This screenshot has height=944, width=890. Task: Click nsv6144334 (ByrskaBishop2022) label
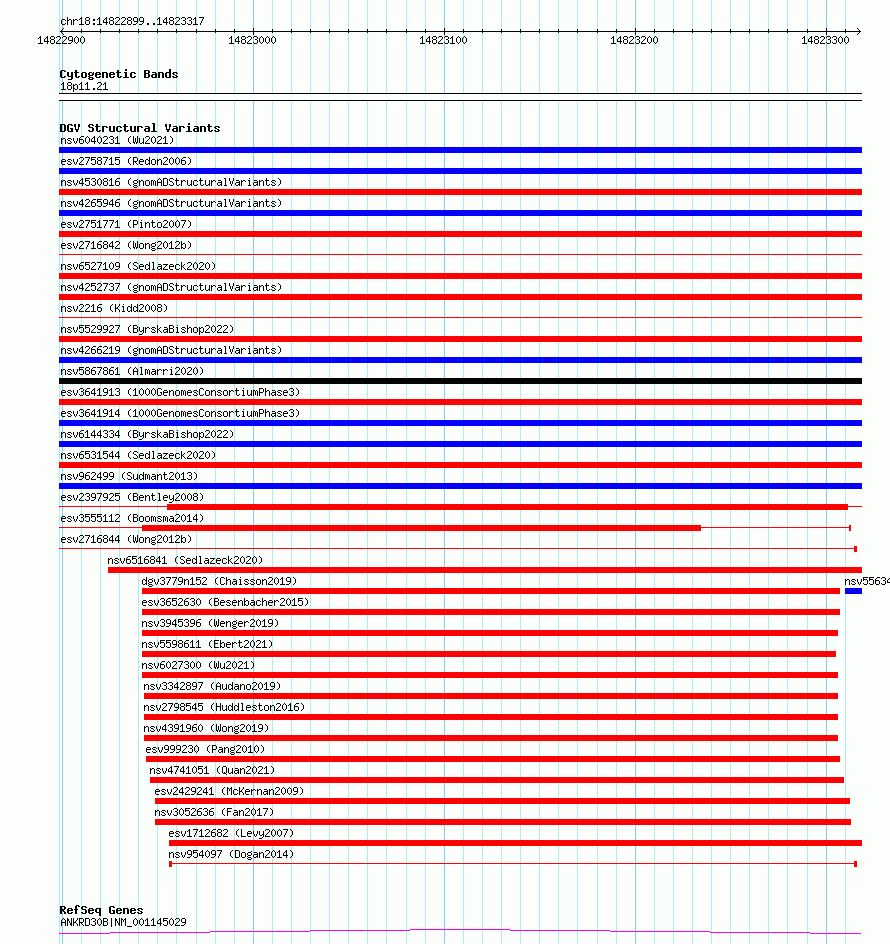147,435
